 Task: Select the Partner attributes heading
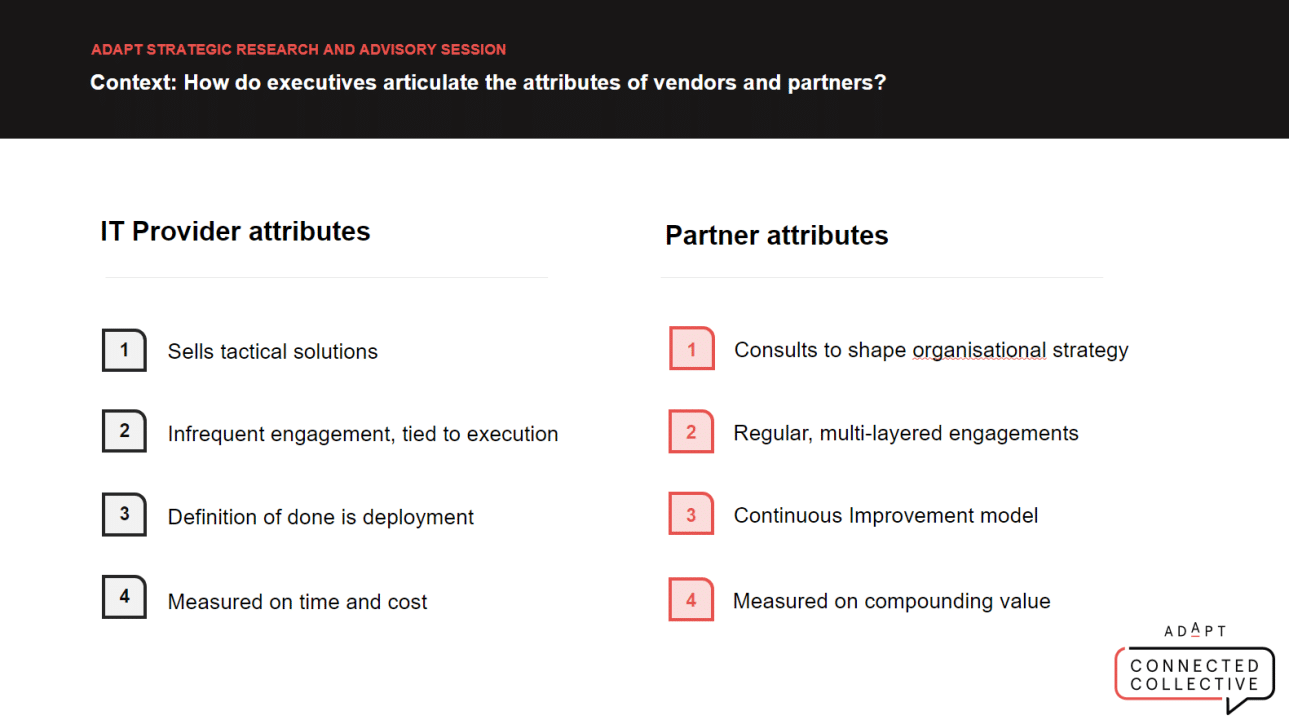pyautogui.click(x=777, y=235)
